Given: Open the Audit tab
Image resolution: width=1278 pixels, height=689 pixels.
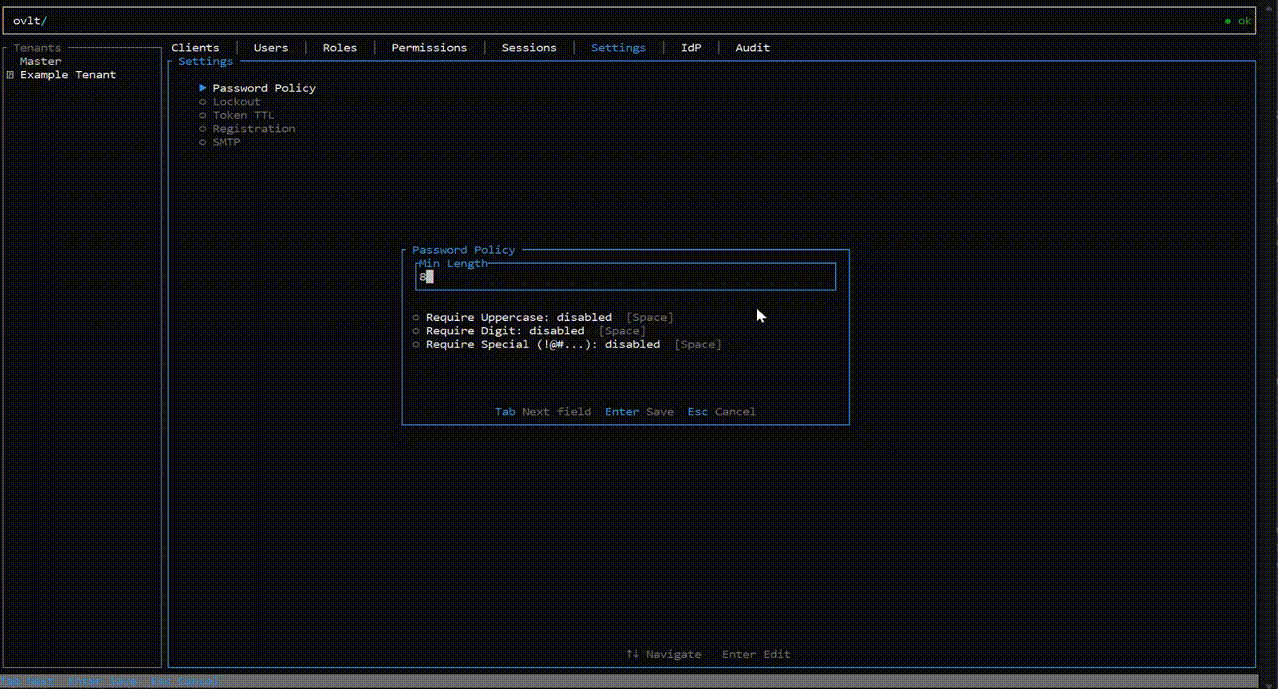Looking at the screenshot, I should click(x=752, y=47).
